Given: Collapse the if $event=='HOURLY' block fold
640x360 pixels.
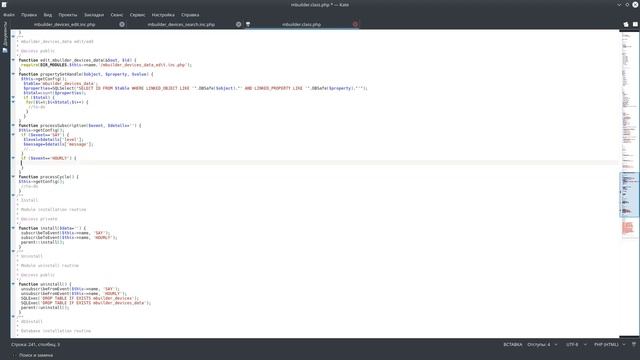Looking at the screenshot, I should (x=13, y=158).
